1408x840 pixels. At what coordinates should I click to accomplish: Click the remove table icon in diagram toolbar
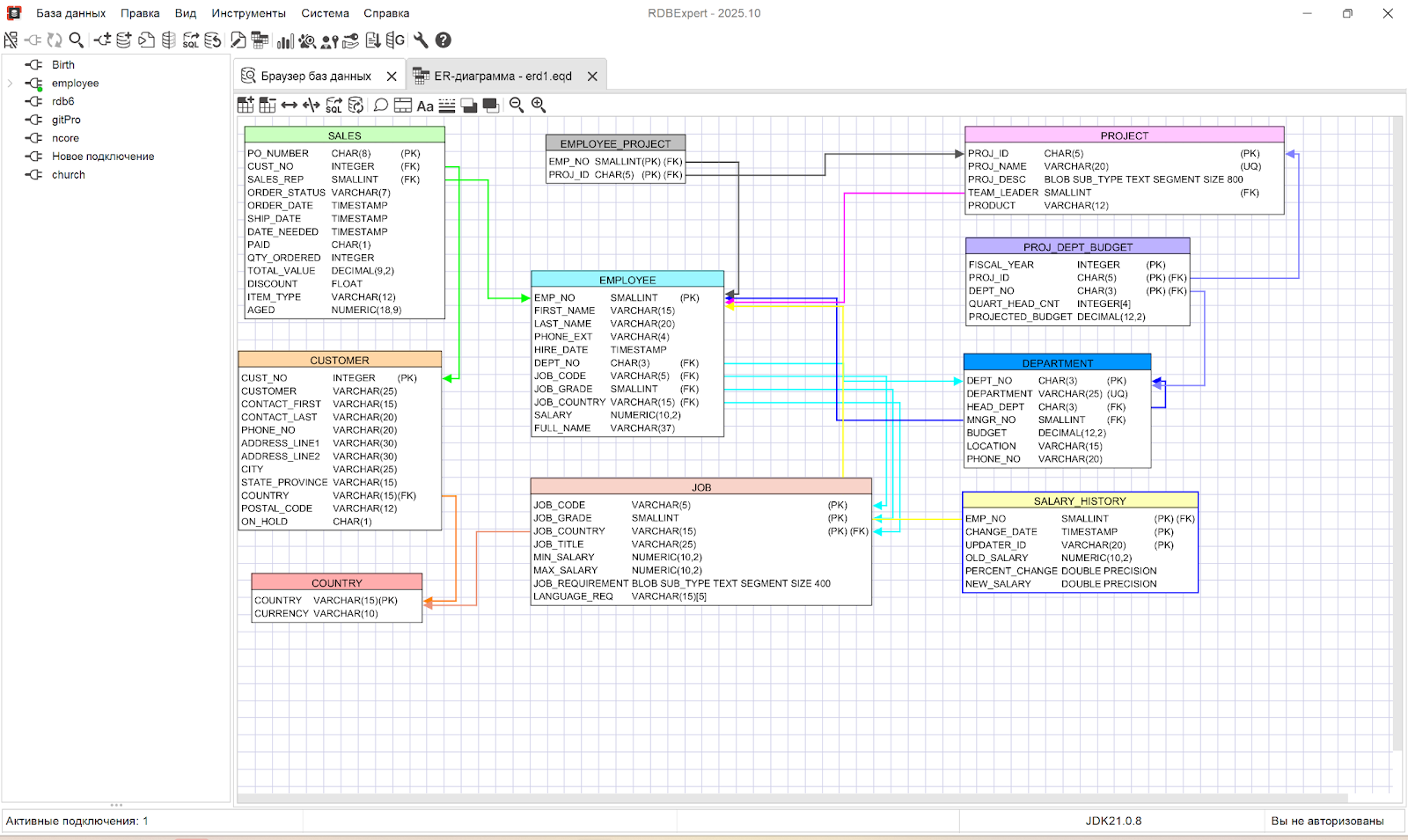pyautogui.click(x=268, y=106)
